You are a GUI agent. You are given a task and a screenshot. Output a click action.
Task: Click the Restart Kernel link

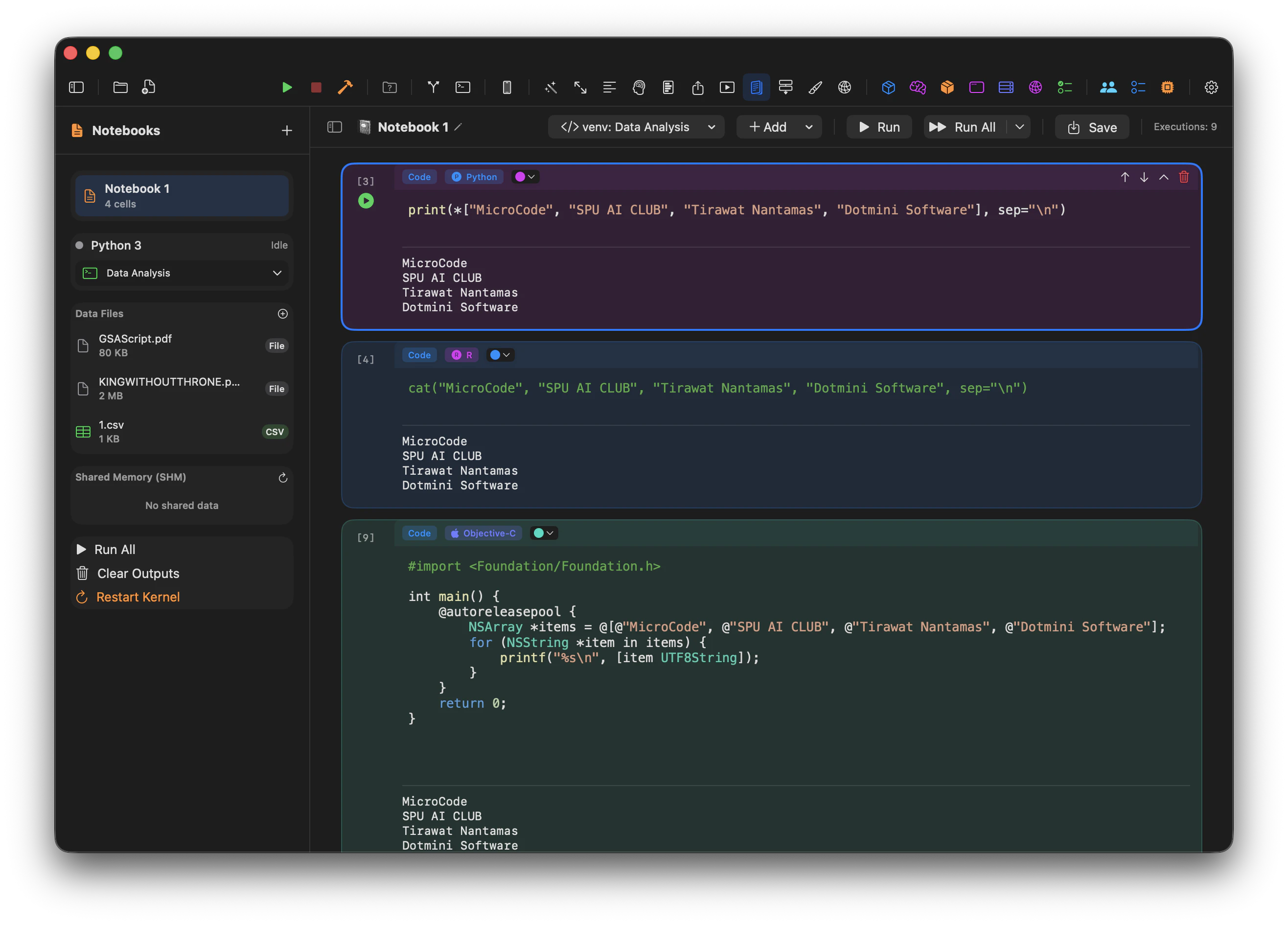[137, 597]
